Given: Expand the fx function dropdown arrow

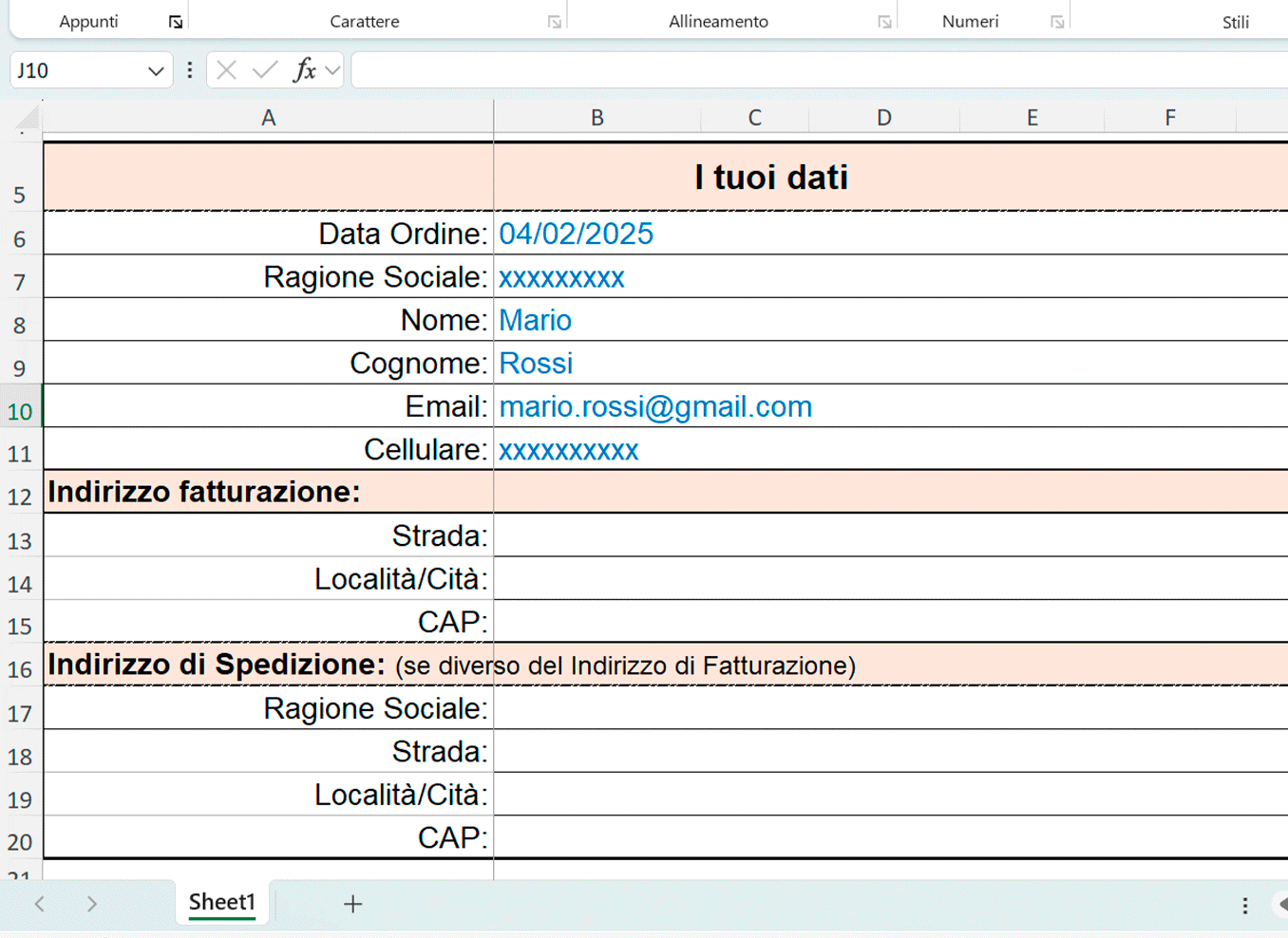Looking at the screenshot, I should click(332, 70).
